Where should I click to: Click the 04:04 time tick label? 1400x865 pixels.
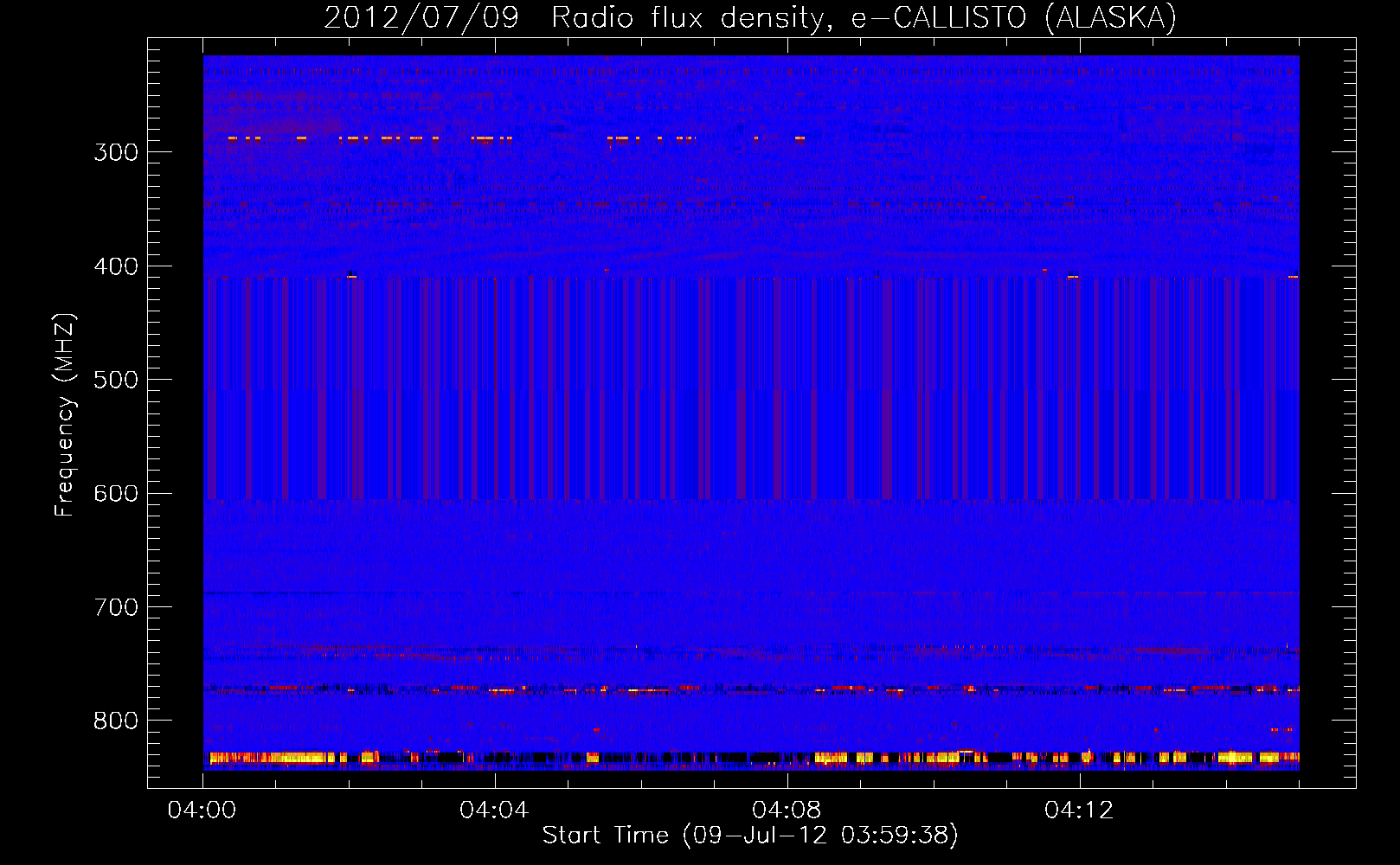pos(494,811)
